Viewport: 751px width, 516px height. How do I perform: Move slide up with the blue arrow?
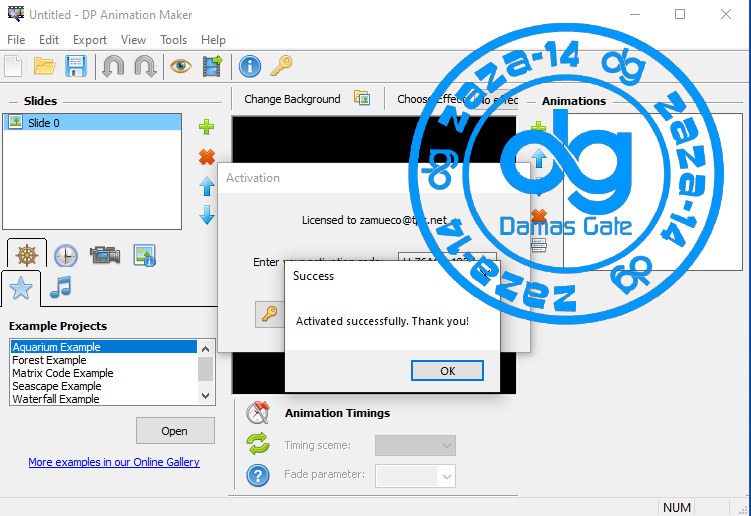tap(207, 186)
